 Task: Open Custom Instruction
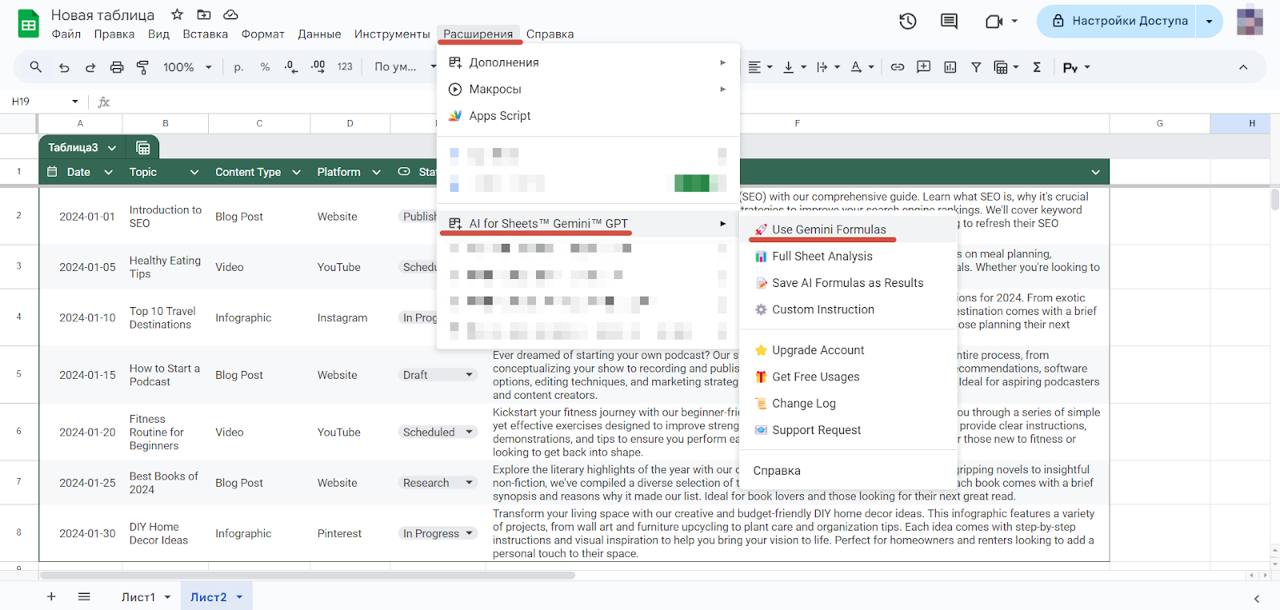848,310
